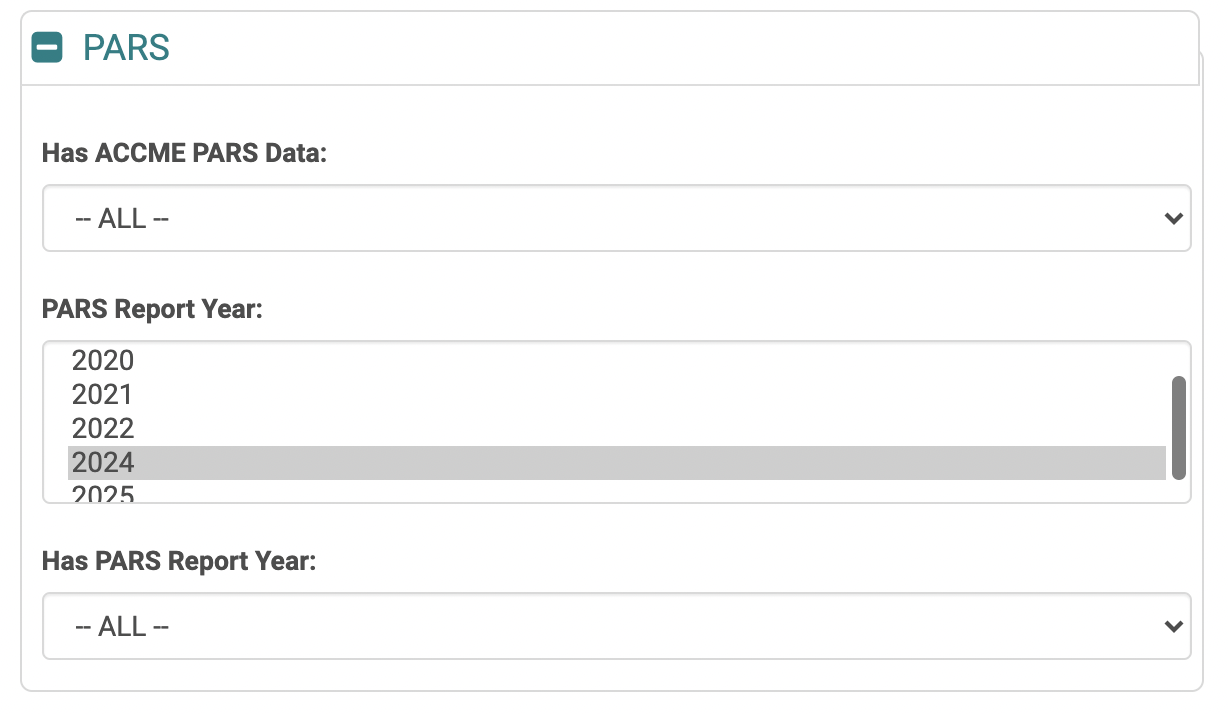Viewport: 1228px width, 714px height.
Task: Click the highlighted 2024 year option
Action: [x=103, y=462]
